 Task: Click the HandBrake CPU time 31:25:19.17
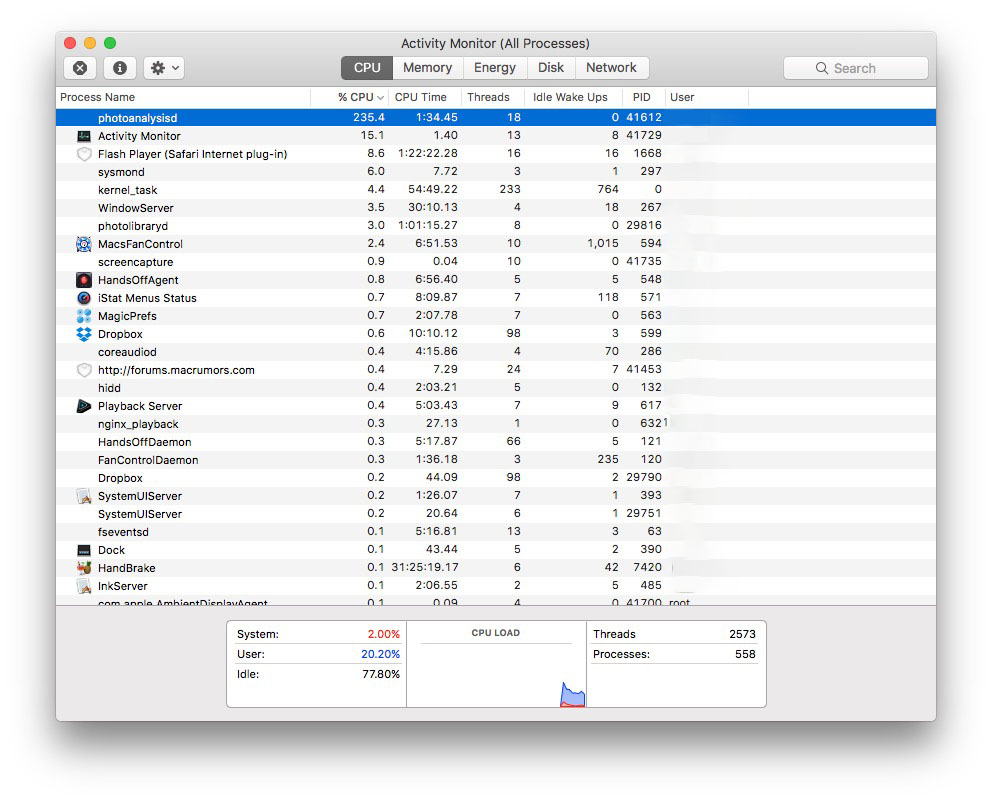click(425, 568)
